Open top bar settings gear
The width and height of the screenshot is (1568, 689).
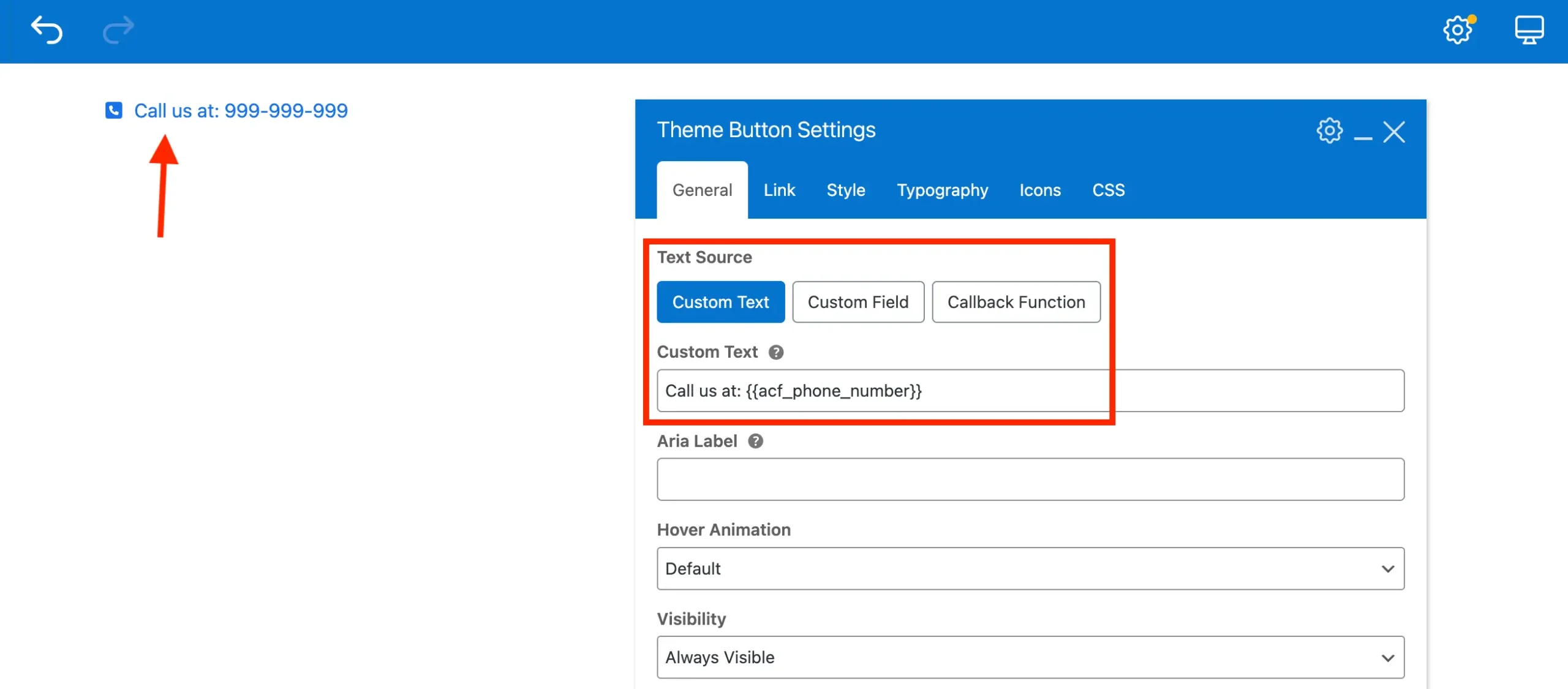[1458, 29]
